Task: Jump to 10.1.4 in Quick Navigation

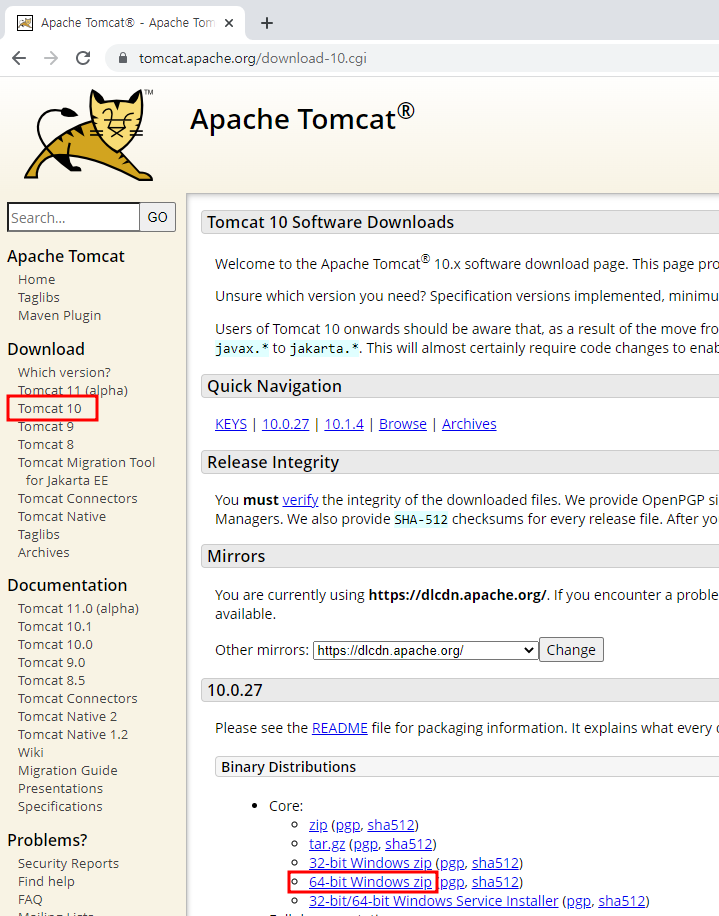Action: [x=344, y=424]
